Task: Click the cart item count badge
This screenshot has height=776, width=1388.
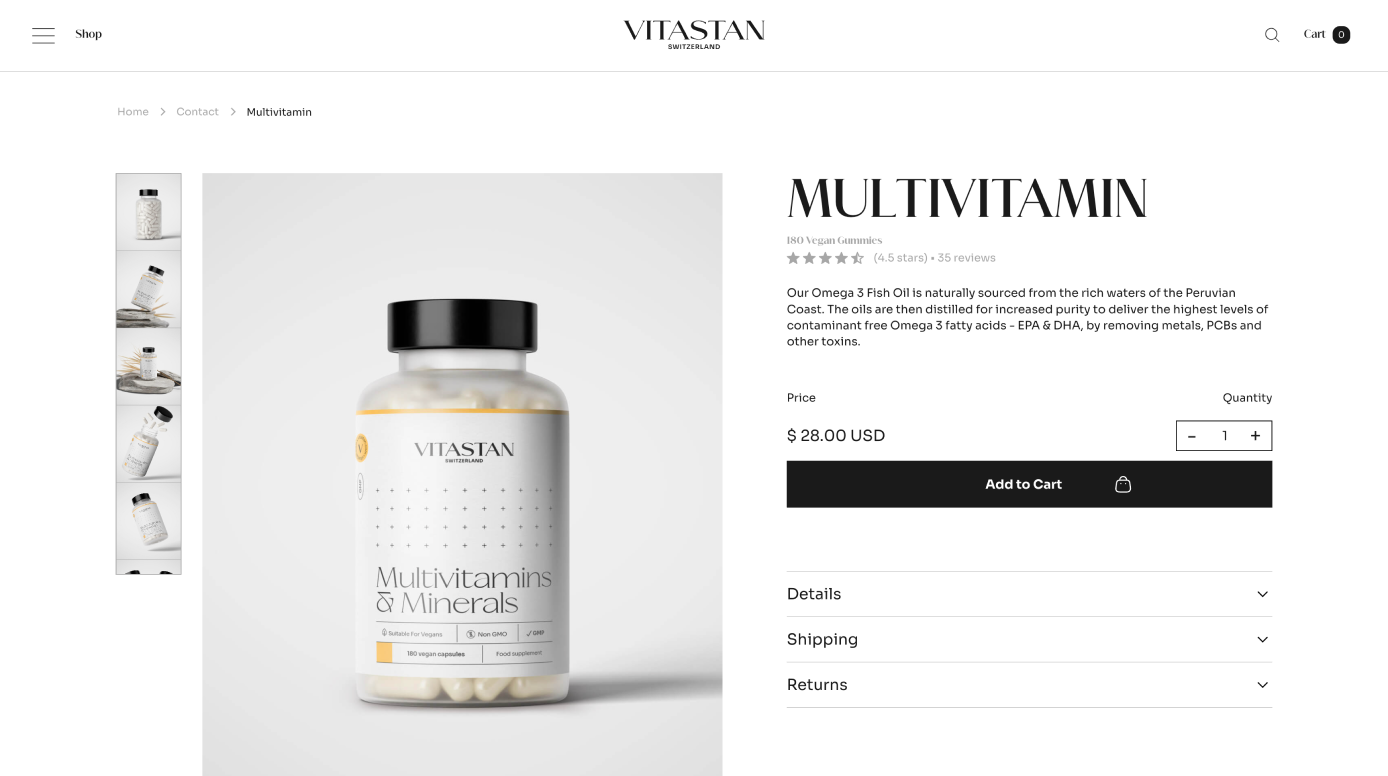Action: (x=1341, y=35)
